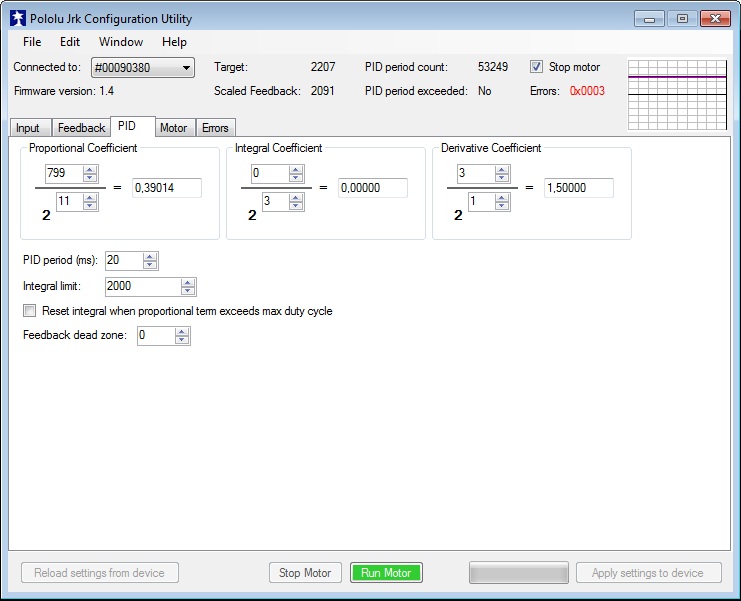Decrease the integral limit value
Viewport: 741px width, 601px height.
pyautogui.click(x=188, y=291)
